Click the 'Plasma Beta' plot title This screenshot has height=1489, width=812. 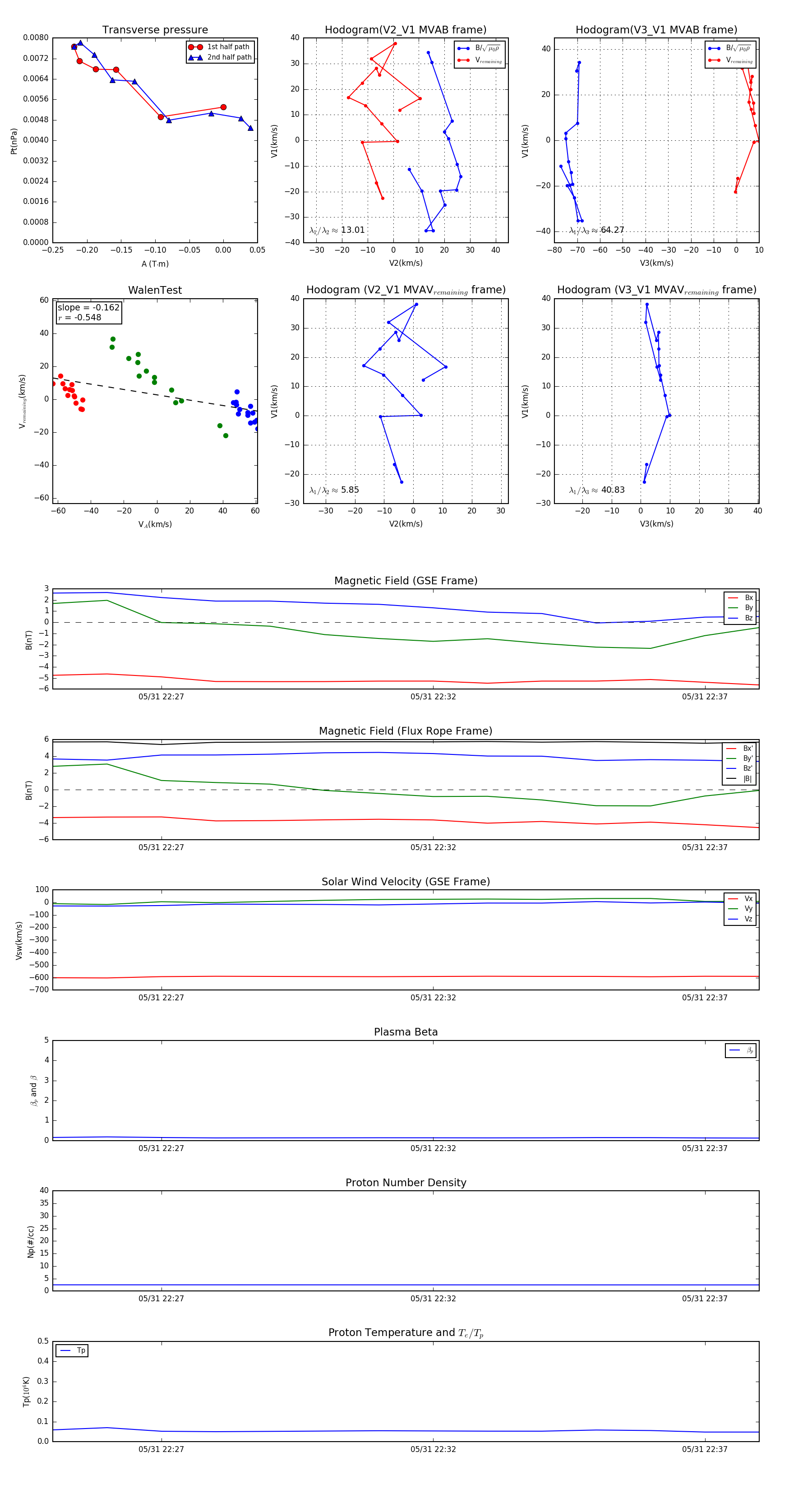pos(406,1032)
